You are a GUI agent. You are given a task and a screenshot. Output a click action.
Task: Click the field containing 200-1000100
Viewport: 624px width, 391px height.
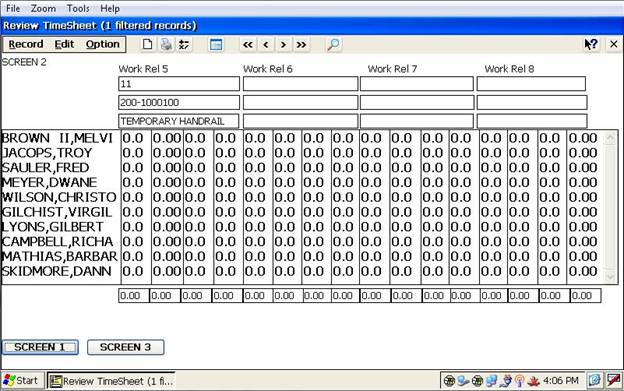(x=179, y=102)
